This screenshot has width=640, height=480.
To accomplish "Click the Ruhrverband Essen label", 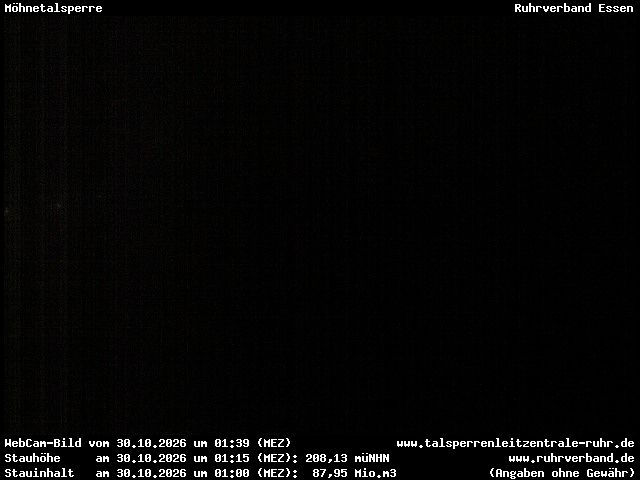I will [x=573, y=8].
